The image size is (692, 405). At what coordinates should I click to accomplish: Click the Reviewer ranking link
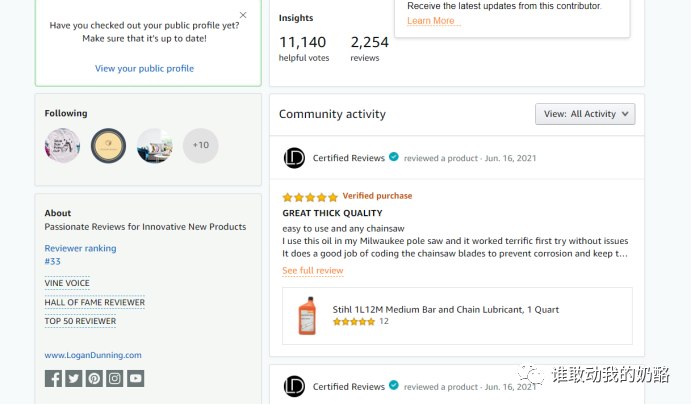coord(80,248)
